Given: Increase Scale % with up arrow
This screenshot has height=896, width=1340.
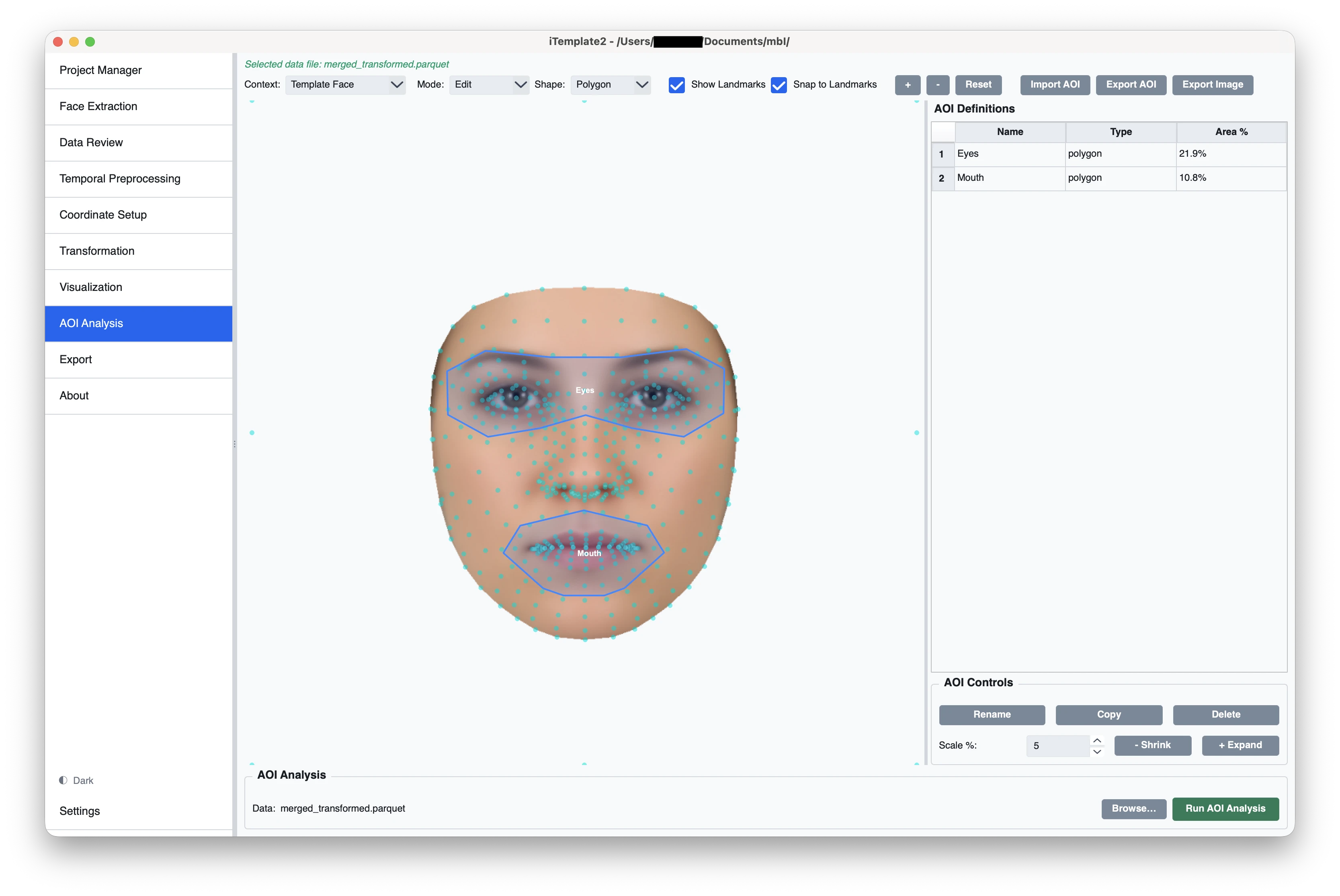Looking at the screenshot, I should 1096,740.
